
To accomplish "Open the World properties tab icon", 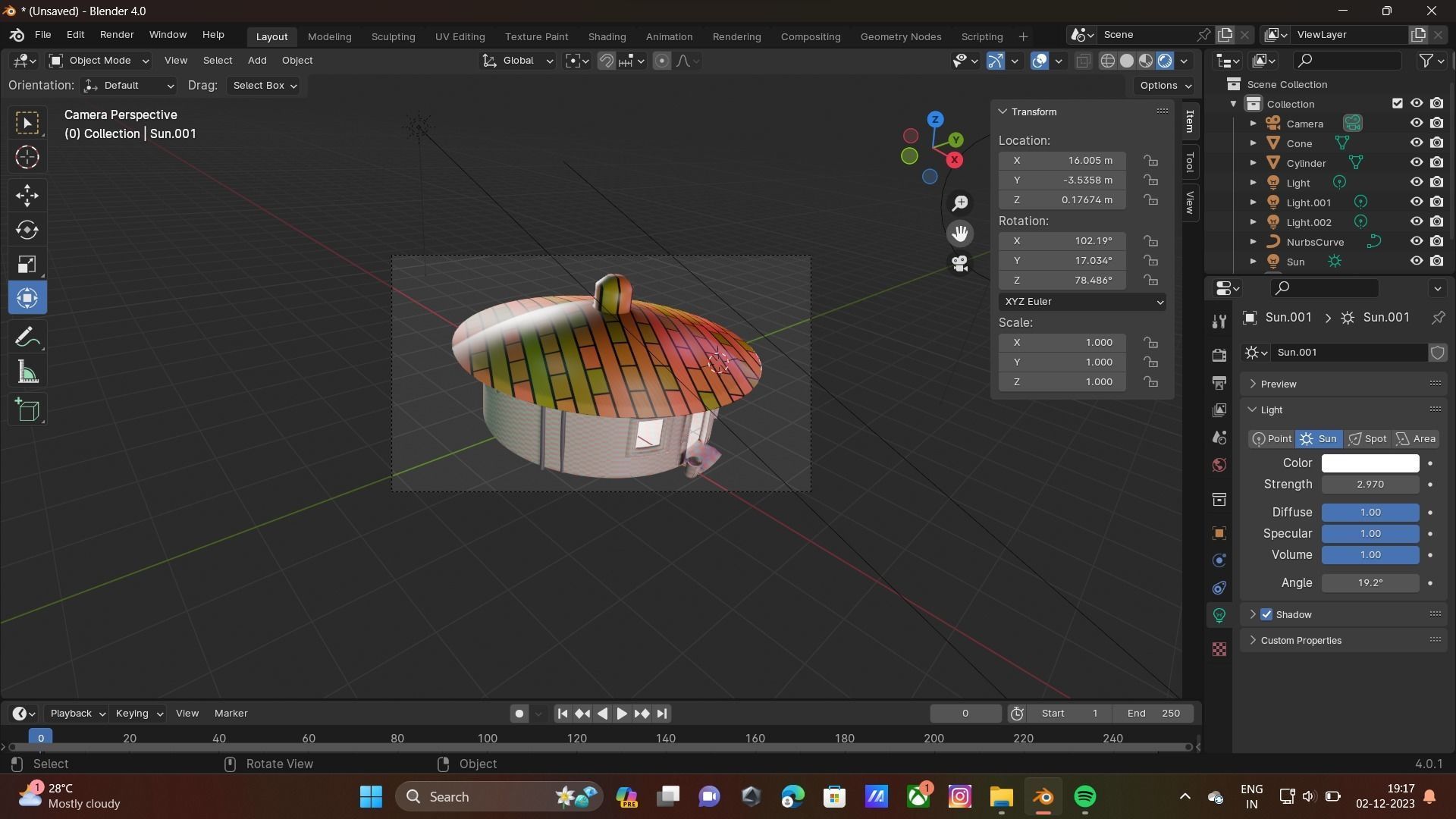I will [x=1219, y=465].
